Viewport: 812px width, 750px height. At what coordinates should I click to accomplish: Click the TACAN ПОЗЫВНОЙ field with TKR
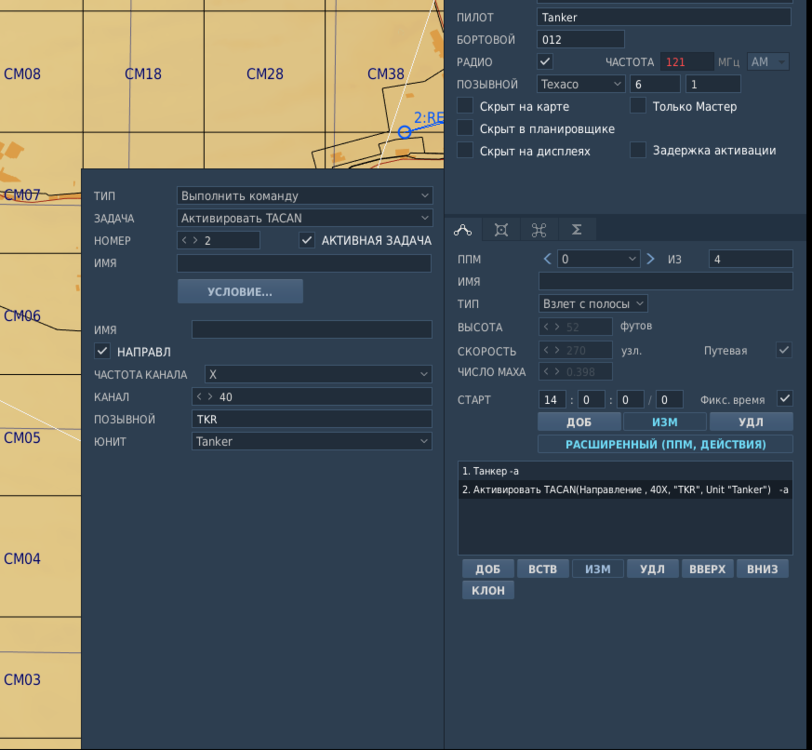tap(312, 419)
